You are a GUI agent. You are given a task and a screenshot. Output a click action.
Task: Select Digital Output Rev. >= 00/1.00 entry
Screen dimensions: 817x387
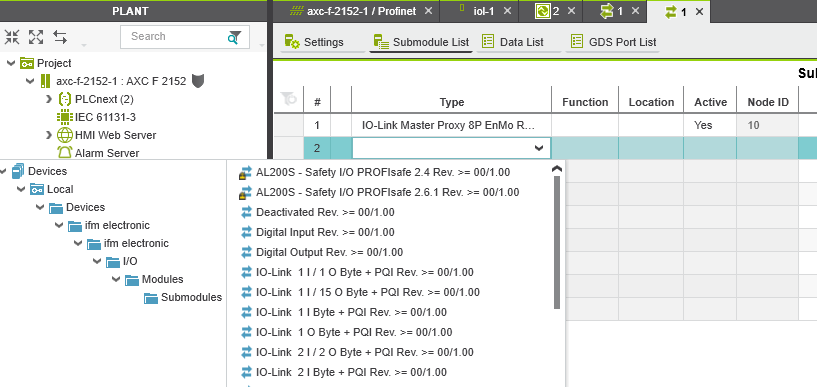click(x=329, y=252)
